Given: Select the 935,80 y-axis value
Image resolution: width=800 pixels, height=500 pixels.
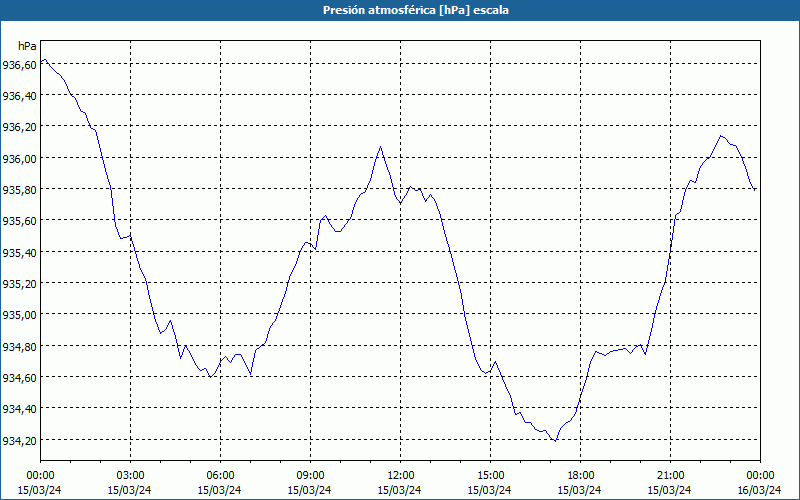Looking at the screenshot, I should click(19, 190).
